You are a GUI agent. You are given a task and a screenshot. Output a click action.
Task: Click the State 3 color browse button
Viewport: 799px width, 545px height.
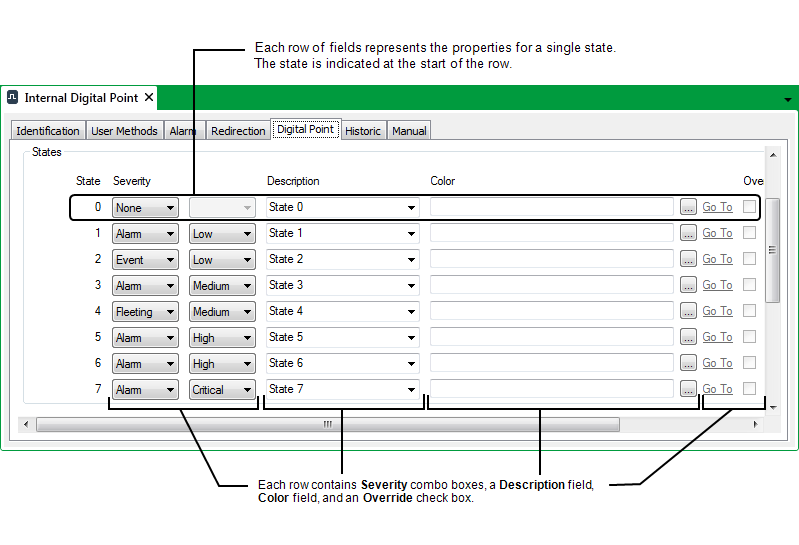(688, 285)
